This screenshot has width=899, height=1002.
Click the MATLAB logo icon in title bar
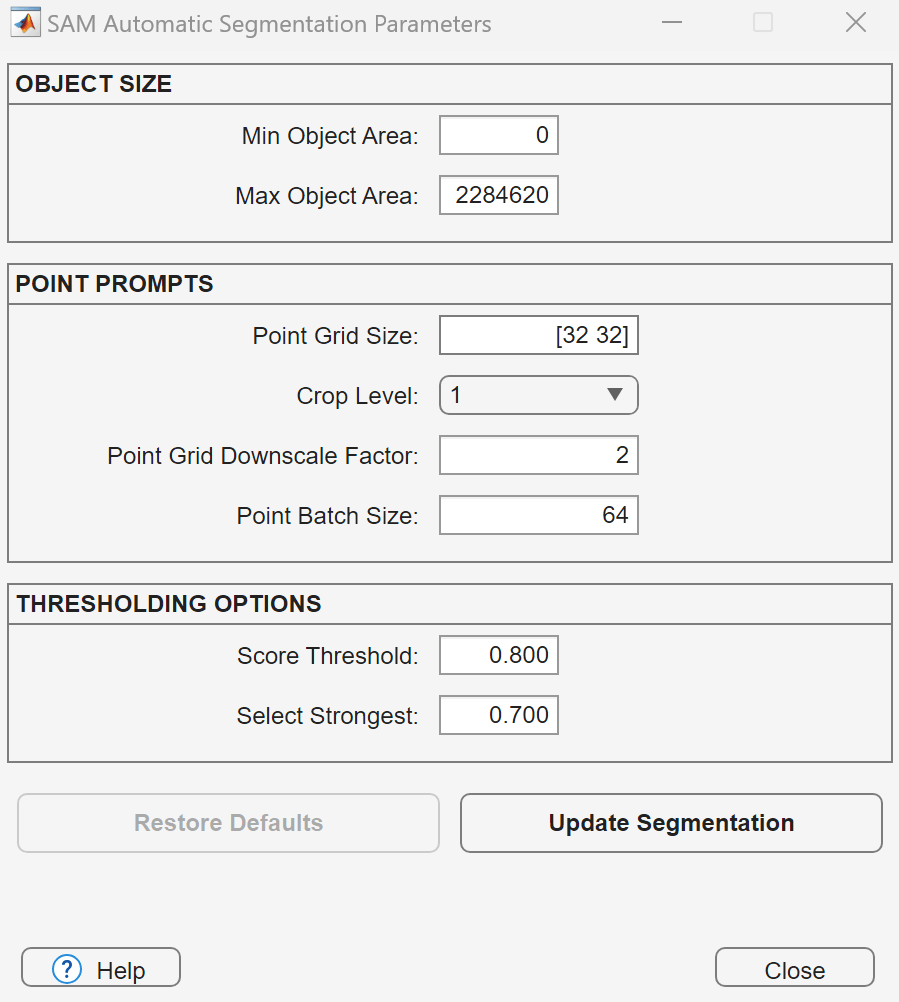tap(25, 23)
